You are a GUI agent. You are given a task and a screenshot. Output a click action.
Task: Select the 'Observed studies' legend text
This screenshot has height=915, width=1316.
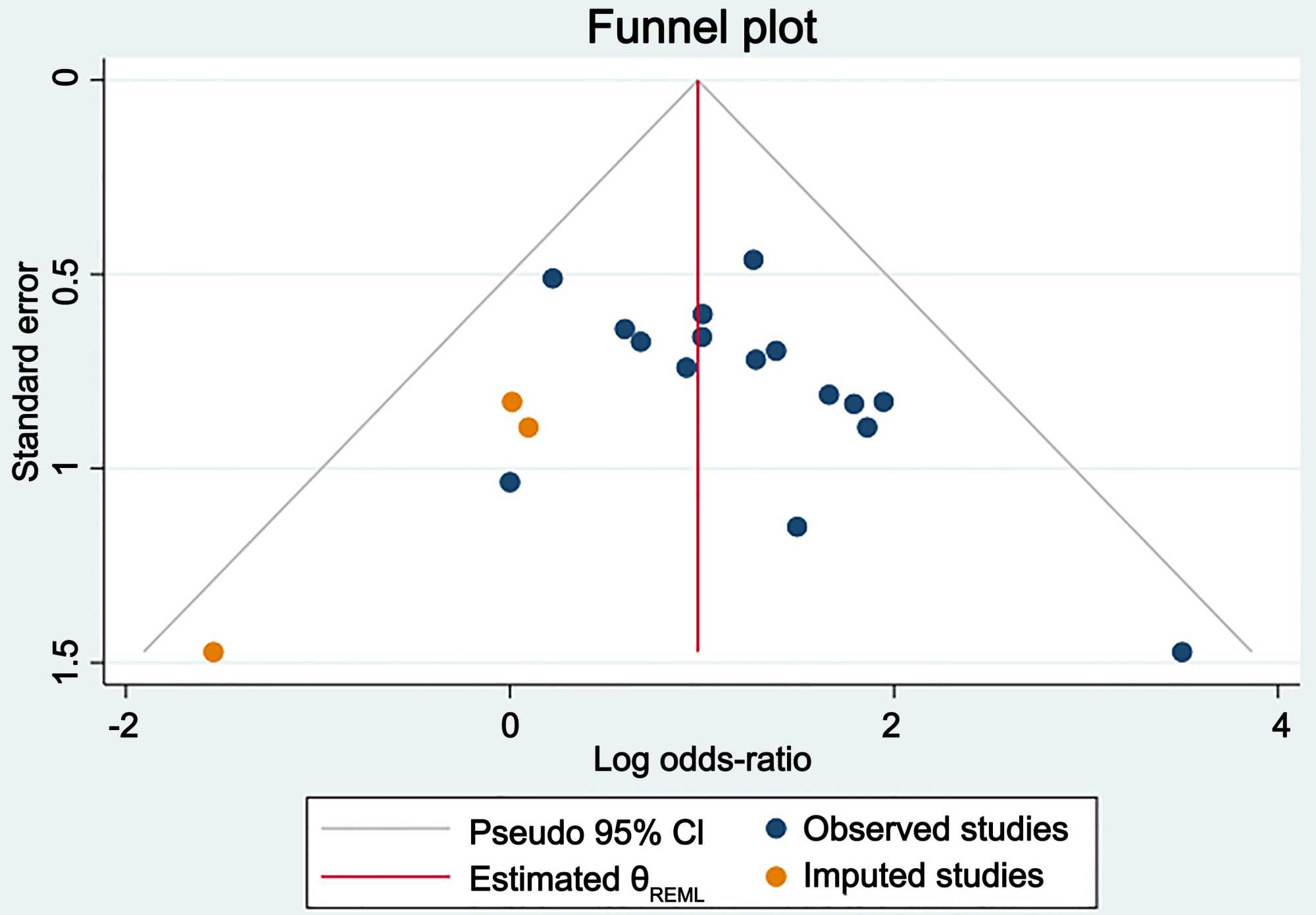pos(935,829)
